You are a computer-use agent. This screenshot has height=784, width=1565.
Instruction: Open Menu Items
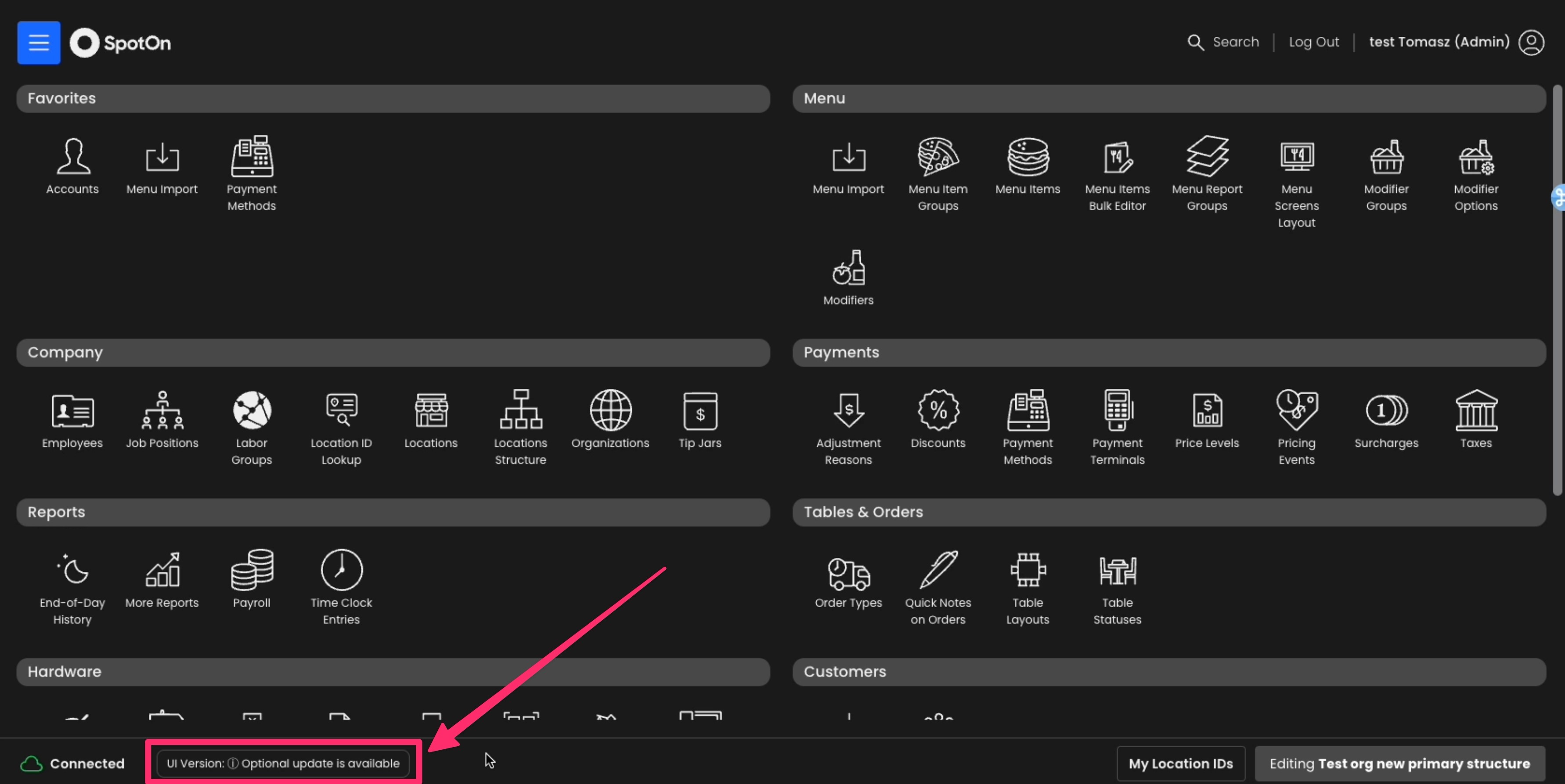tap(1028, 166)
